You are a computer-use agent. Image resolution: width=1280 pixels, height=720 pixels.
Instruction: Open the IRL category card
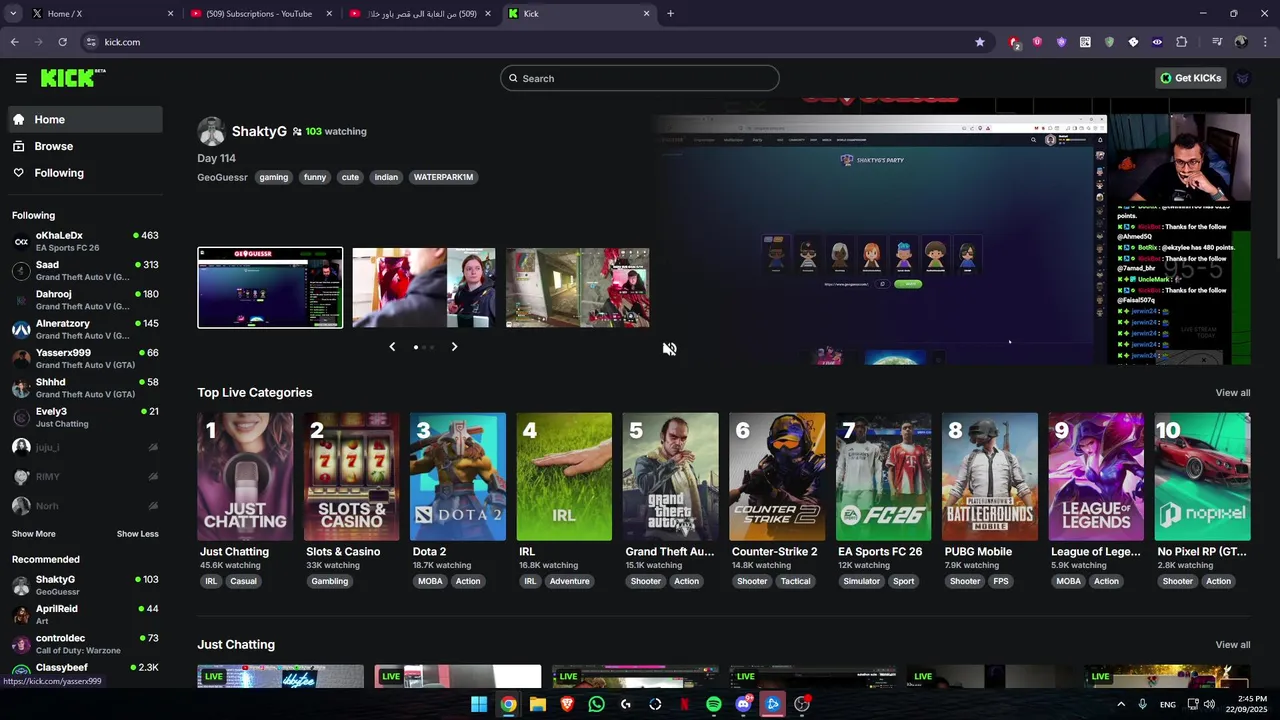coord(564,477)
